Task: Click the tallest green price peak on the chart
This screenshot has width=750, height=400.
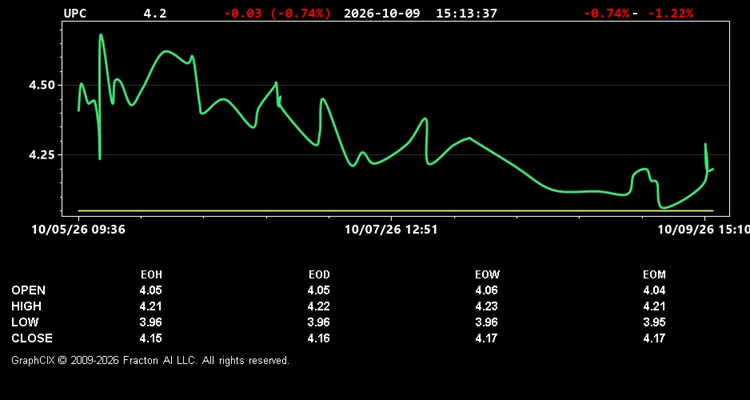Action: (x=101, y=35)
